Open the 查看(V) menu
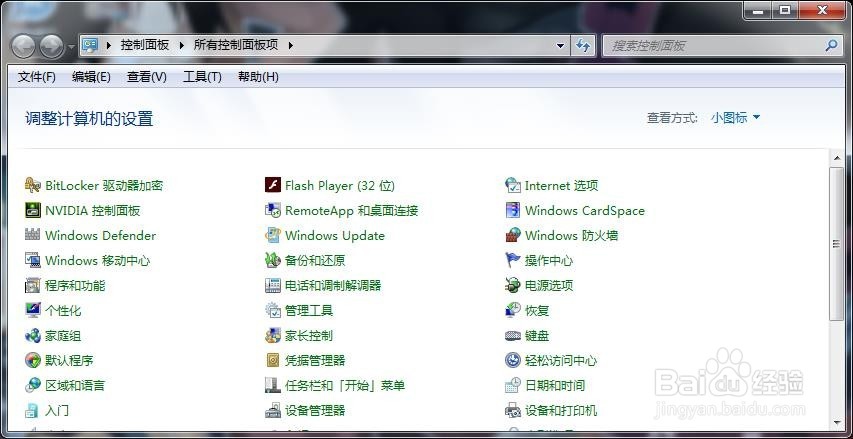The height and width of the screenshot is (439, 853). (147, 77)
